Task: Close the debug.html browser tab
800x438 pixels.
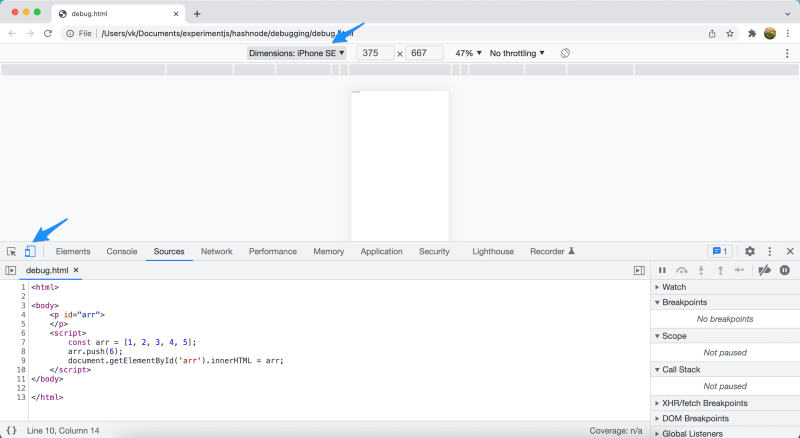Action: (x=176, y=14)
